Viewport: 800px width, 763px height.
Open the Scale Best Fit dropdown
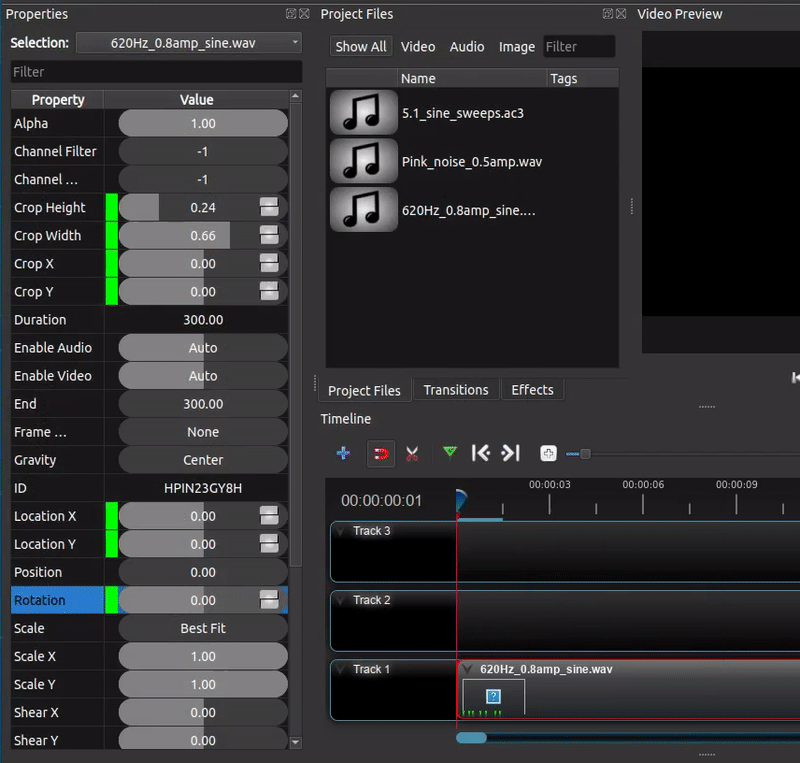pyautogui.click(x=203, y=628)
